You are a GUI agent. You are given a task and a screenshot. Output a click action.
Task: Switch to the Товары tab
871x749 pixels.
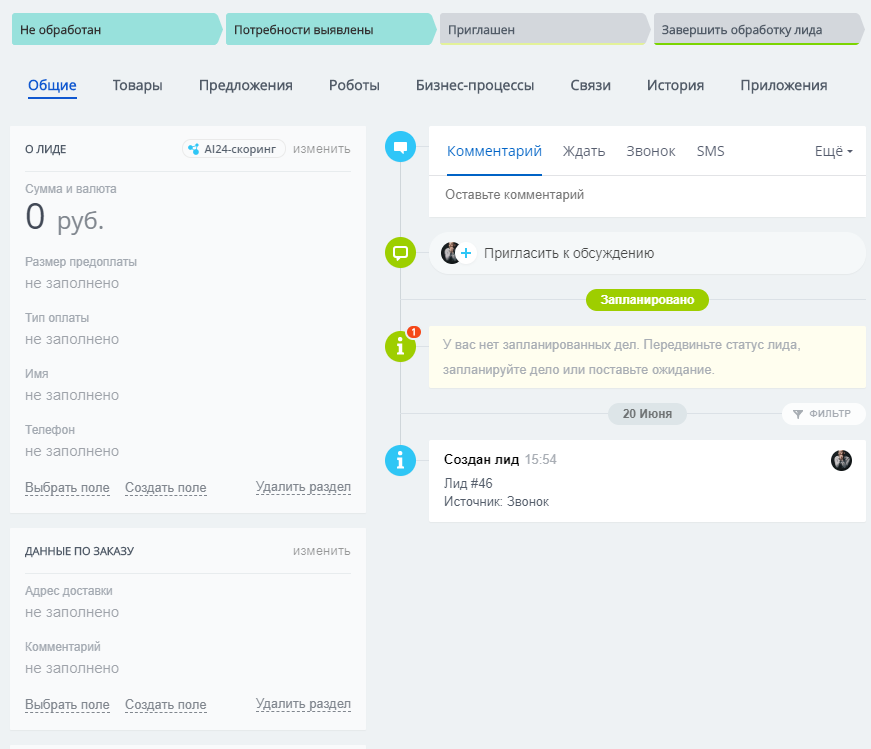pyautogui.click(x=137, y=86)
